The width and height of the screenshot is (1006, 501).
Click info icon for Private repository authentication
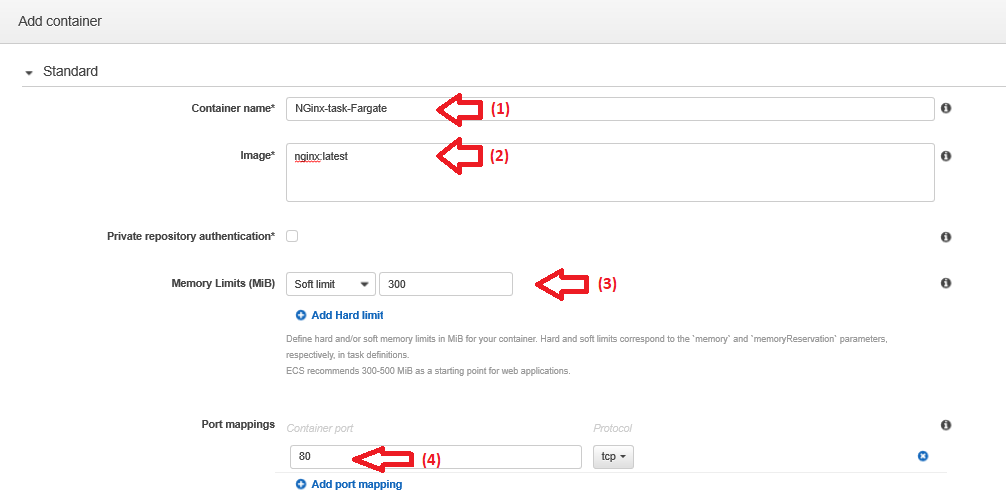pos(945,237)
